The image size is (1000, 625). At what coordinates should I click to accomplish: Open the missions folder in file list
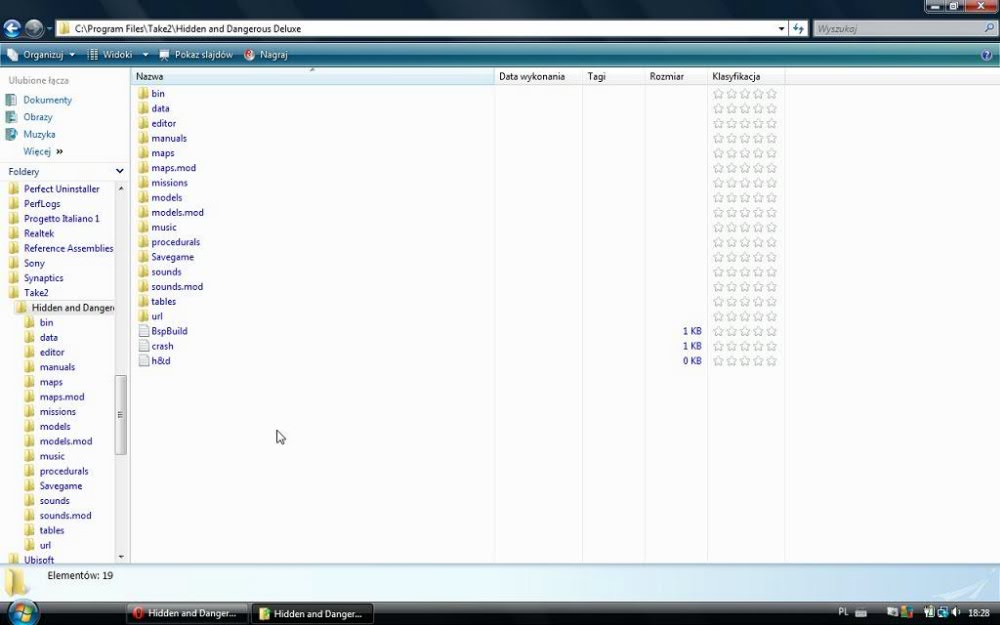click(169, 183)
